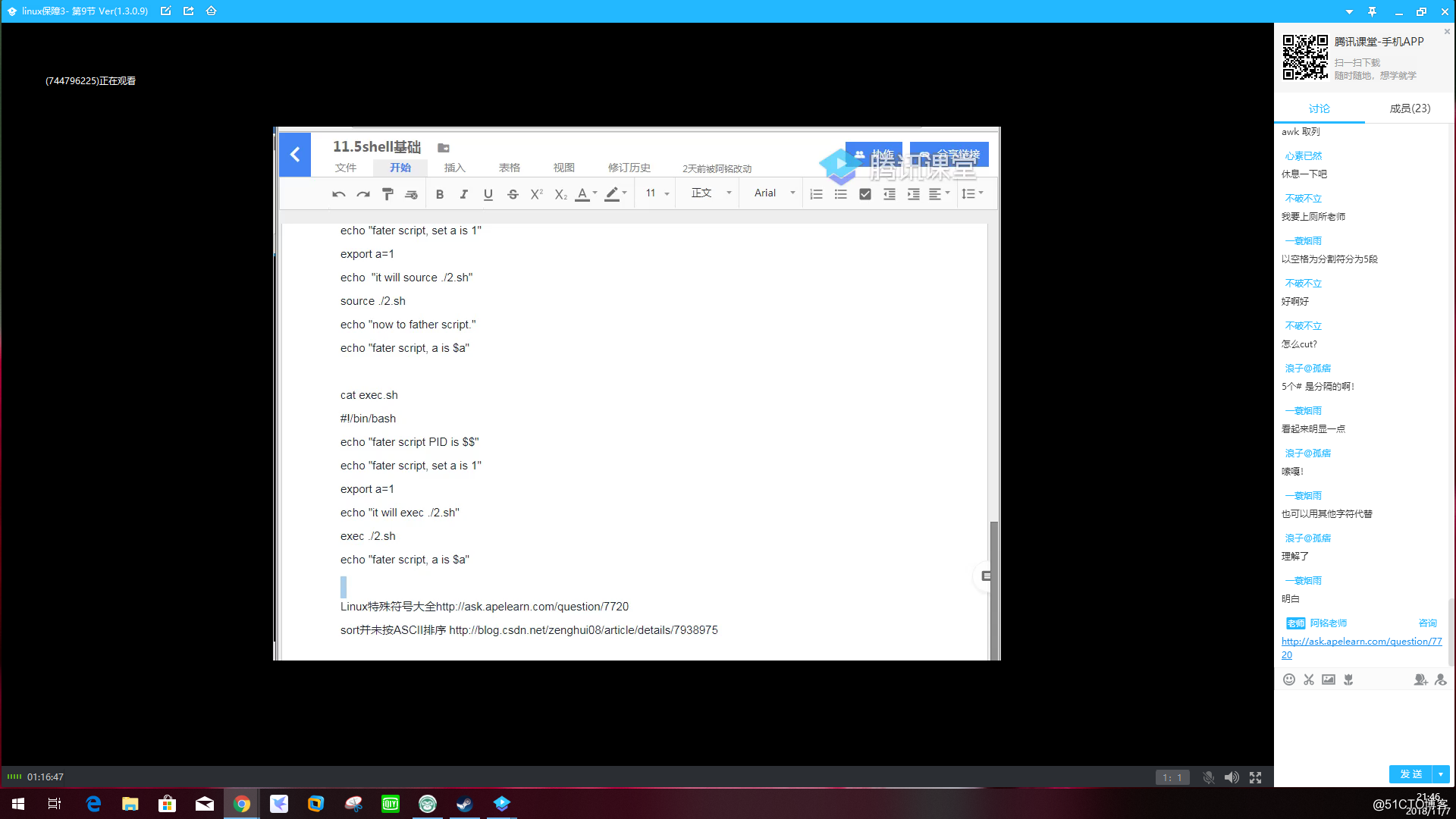This screenshot has height=819, width=1456.
Task: Click the share export icon in title bar
Action: point(189,11)
